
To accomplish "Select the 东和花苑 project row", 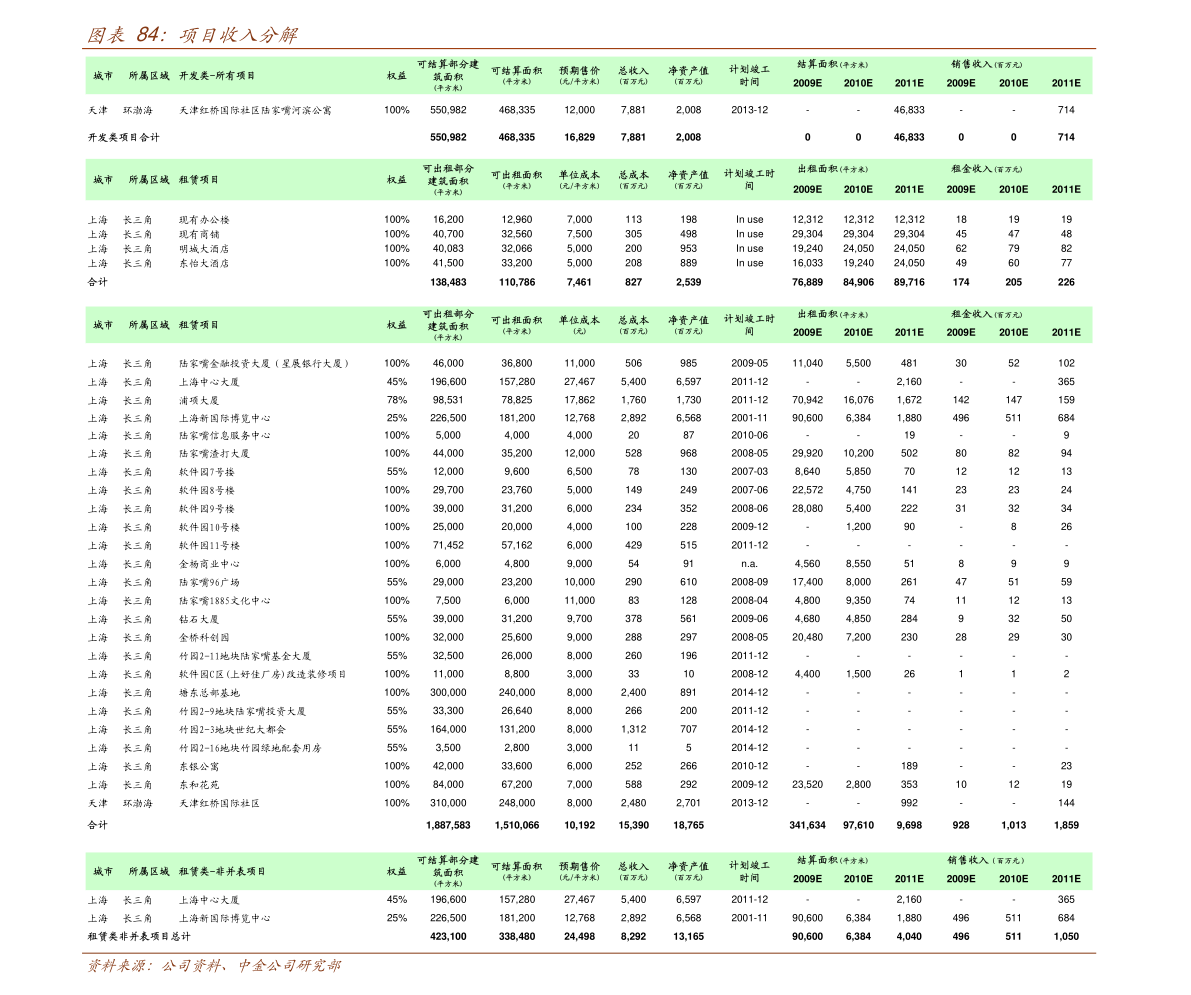I will [x=589, y=785].
